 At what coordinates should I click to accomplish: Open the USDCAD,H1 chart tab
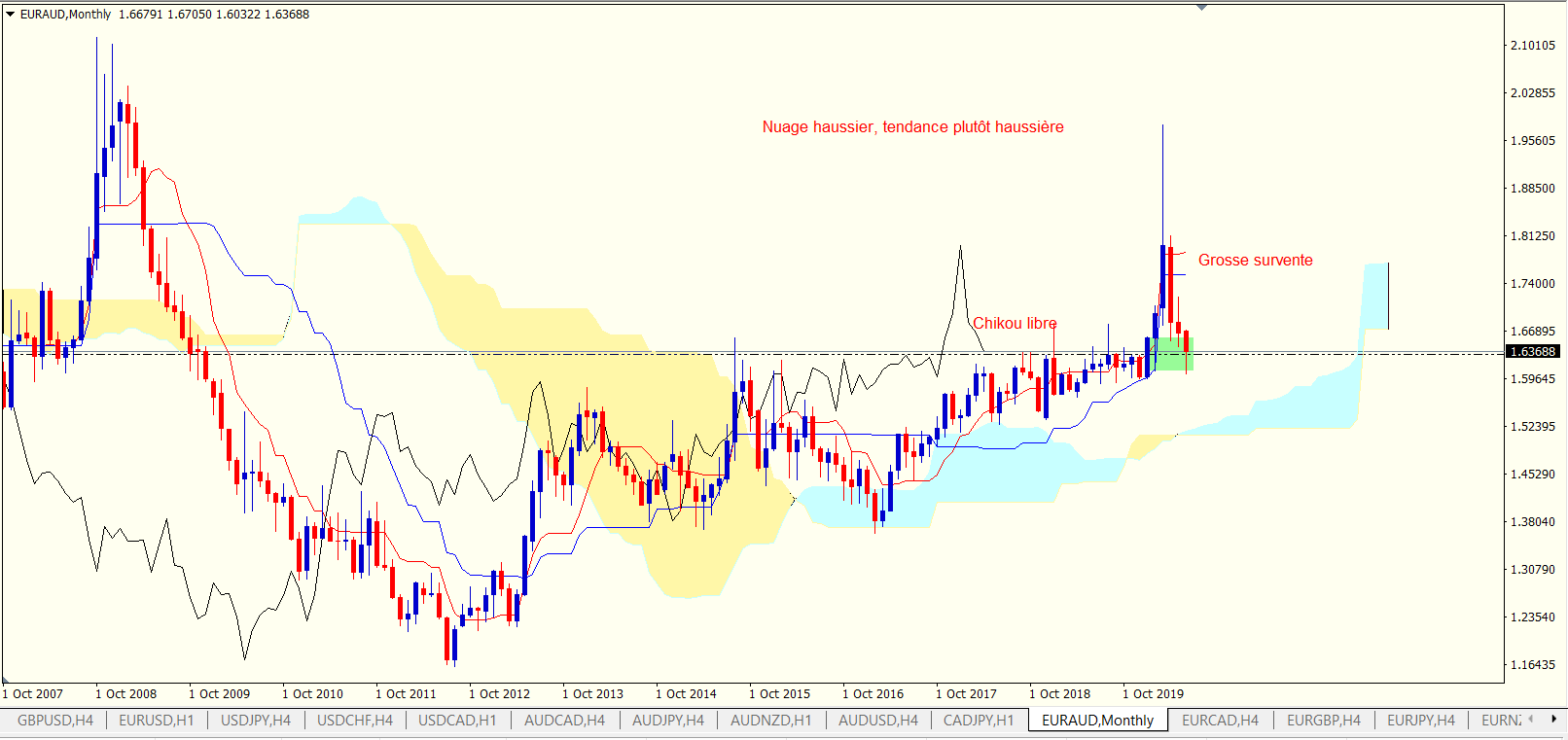click(457, 721)
